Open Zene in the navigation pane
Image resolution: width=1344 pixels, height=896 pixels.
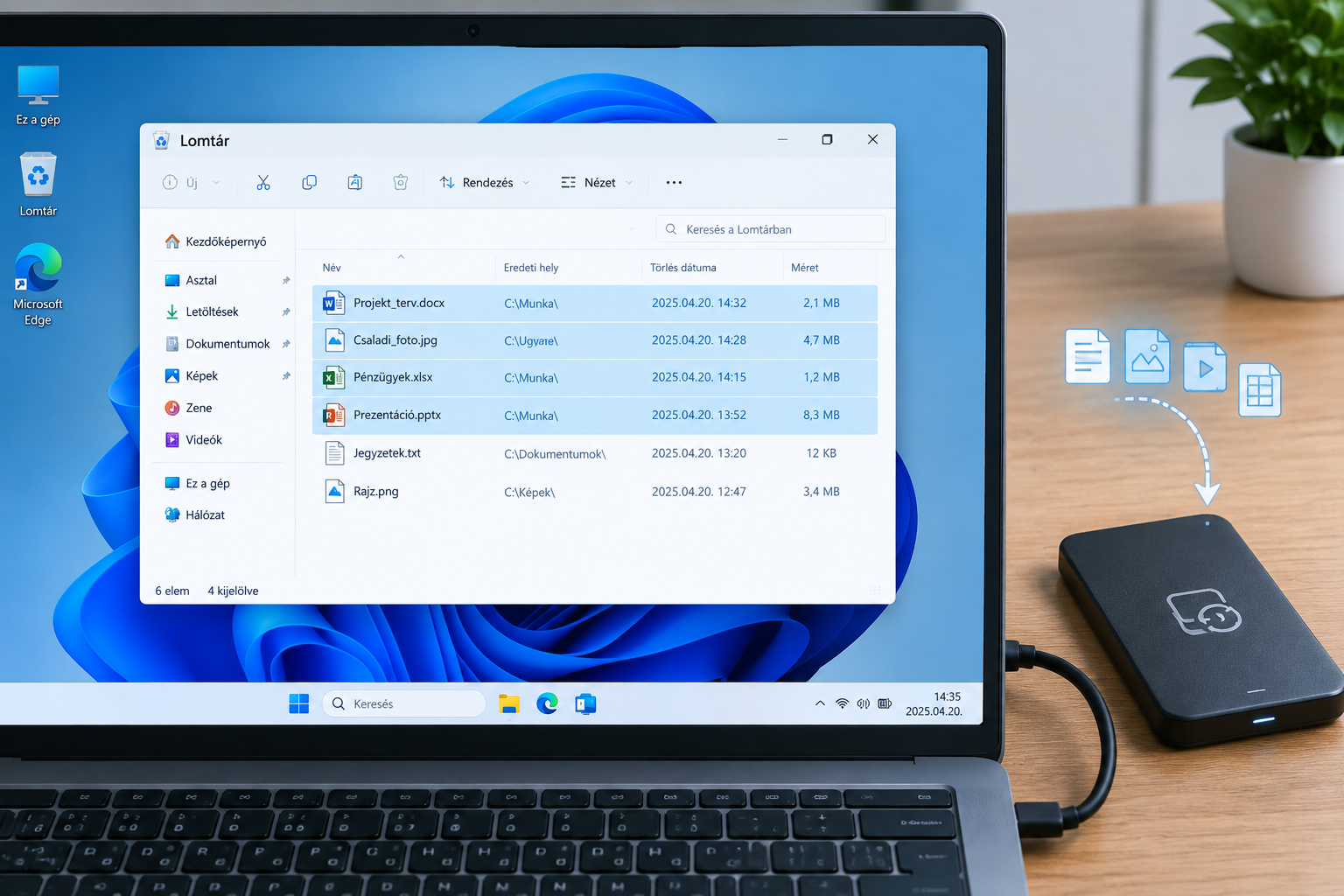189,408
